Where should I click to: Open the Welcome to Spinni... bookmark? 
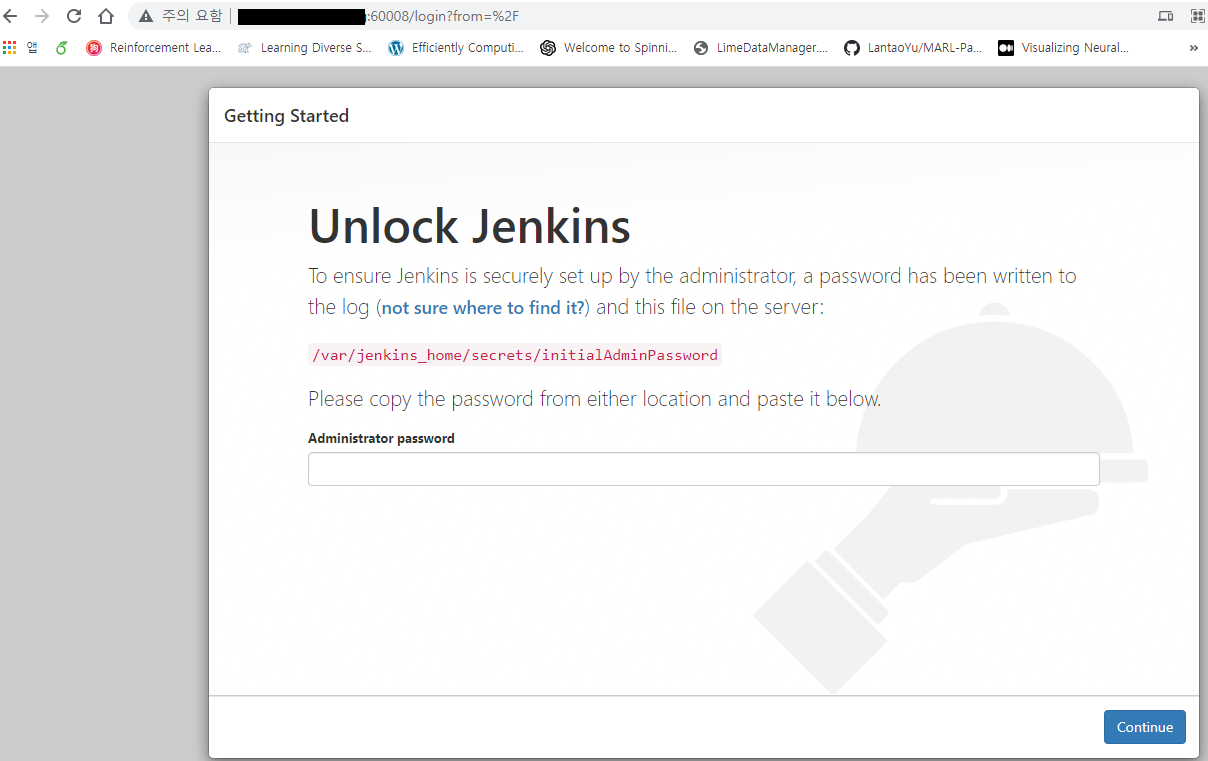click(x=608, y=47)
